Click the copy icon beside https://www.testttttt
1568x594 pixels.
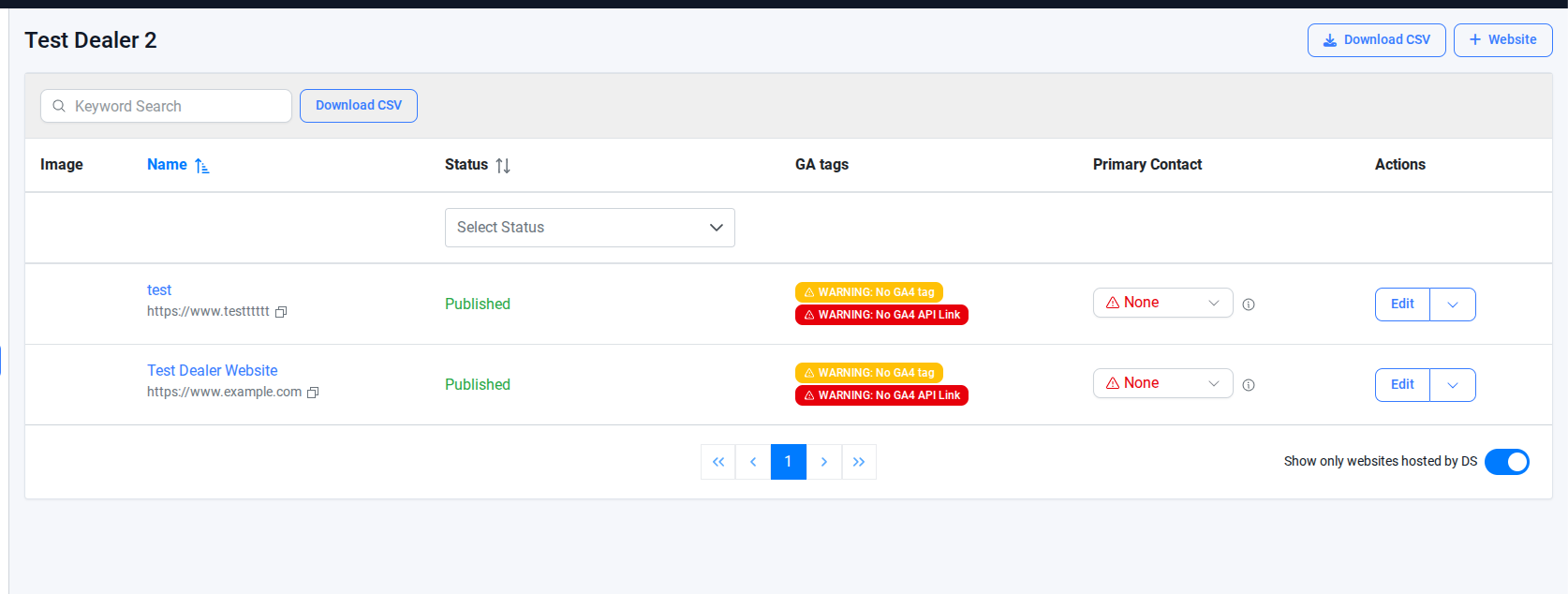coord(281,312)
